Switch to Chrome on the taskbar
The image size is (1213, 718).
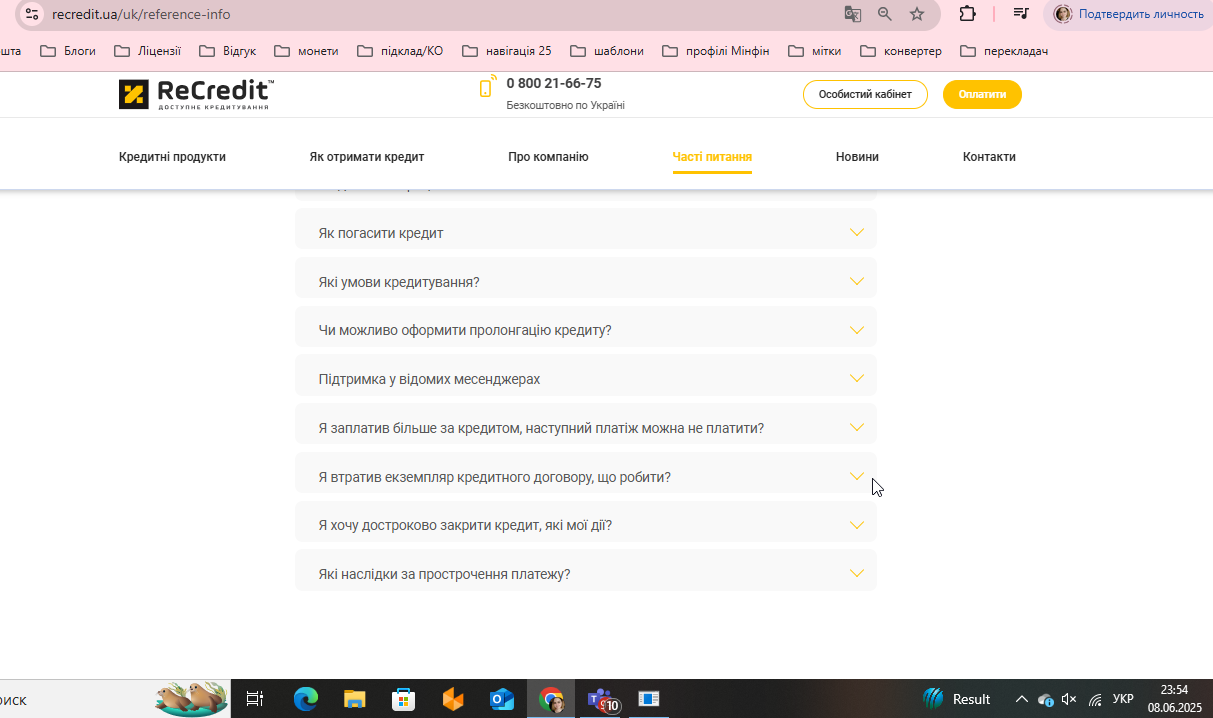pyautogui.click(x=551, y=699)
